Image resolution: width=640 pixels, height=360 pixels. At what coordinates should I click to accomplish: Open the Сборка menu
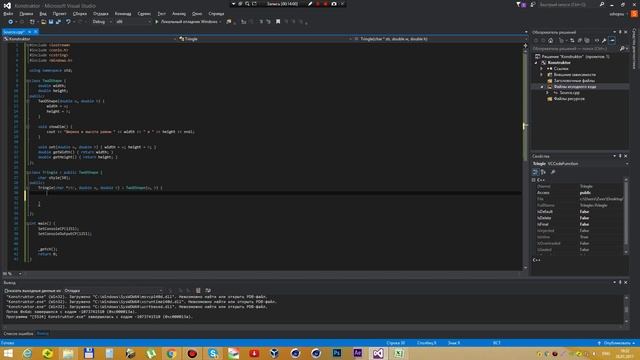80,13
